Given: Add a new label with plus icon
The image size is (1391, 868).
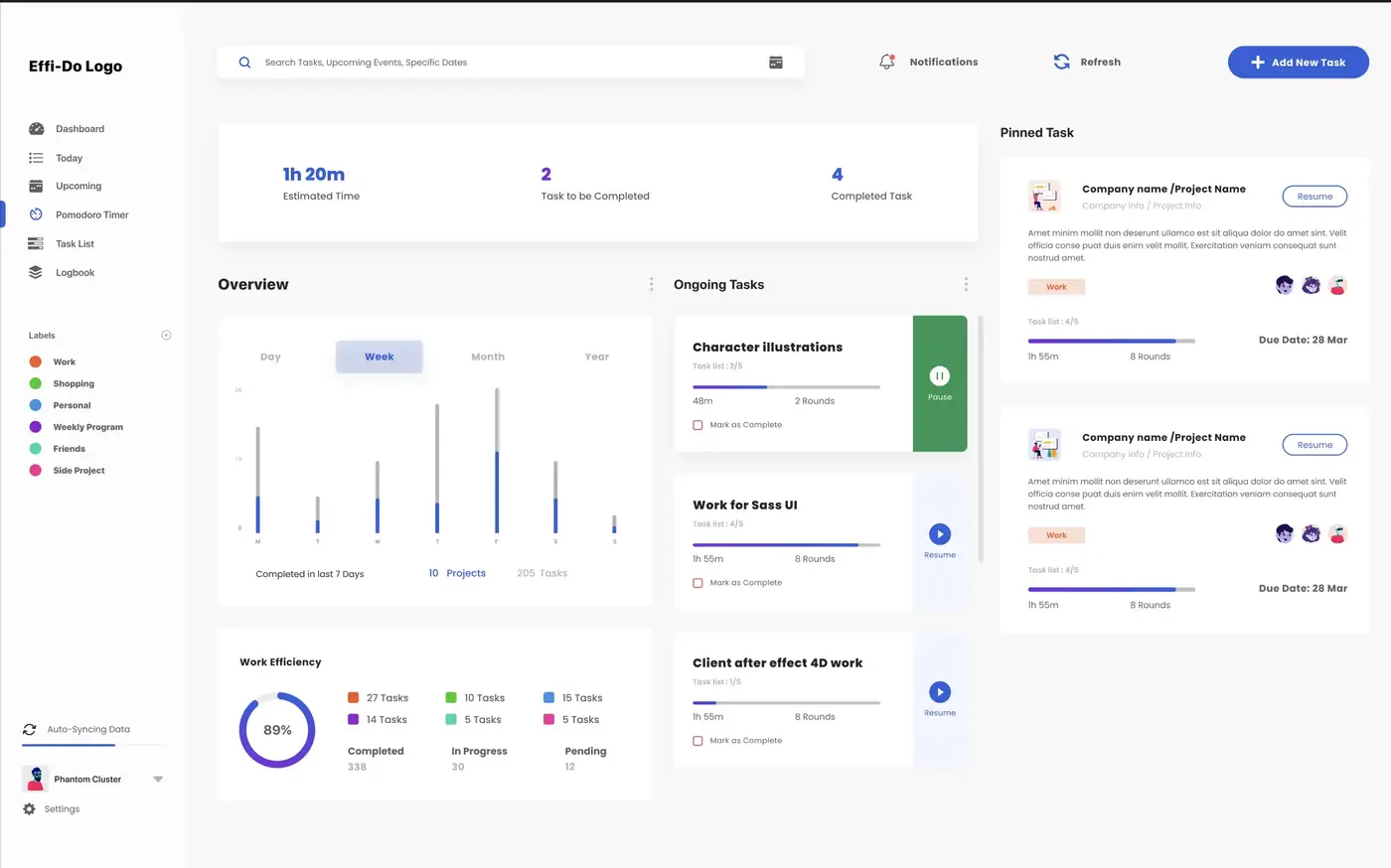Looking at the screenshot, I should click(166, 336).
